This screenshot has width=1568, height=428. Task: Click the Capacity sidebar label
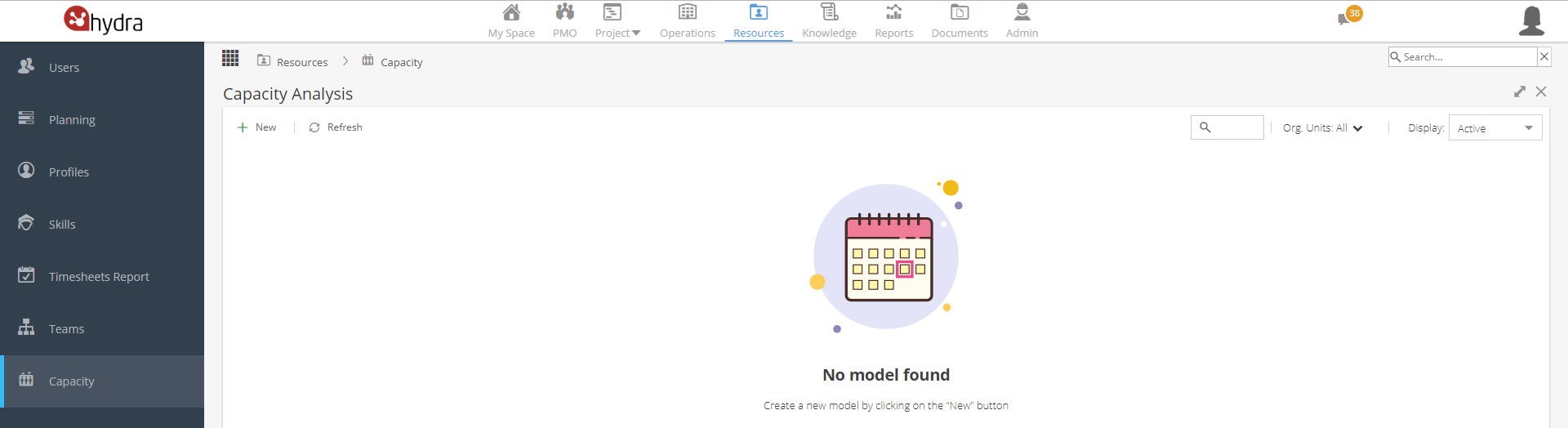point(71,381)
